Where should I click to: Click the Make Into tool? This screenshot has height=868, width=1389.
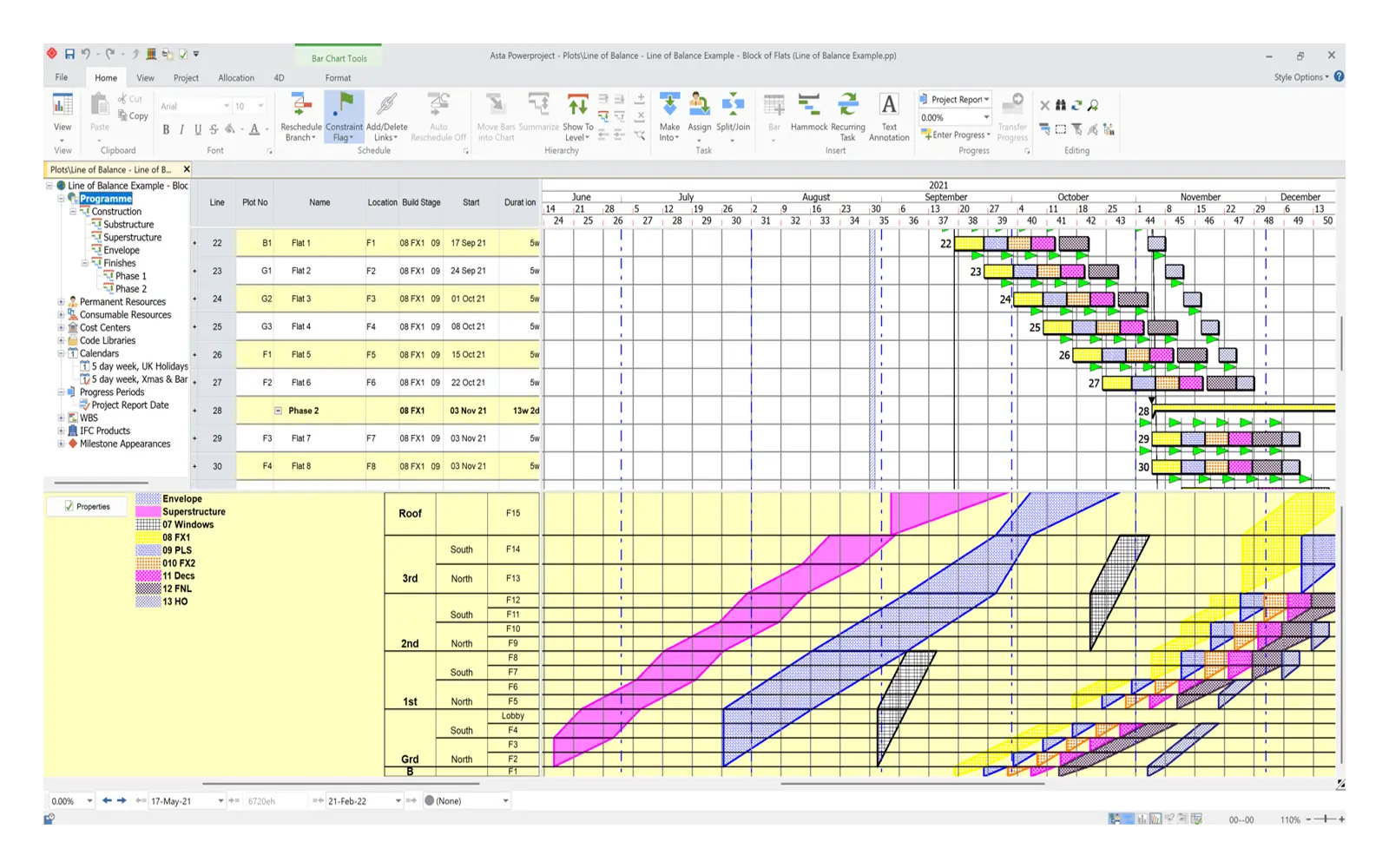[x=669, y=115]
